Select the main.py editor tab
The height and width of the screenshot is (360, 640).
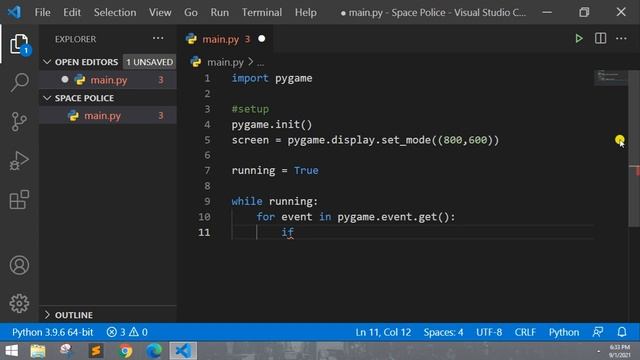(225, 39)
